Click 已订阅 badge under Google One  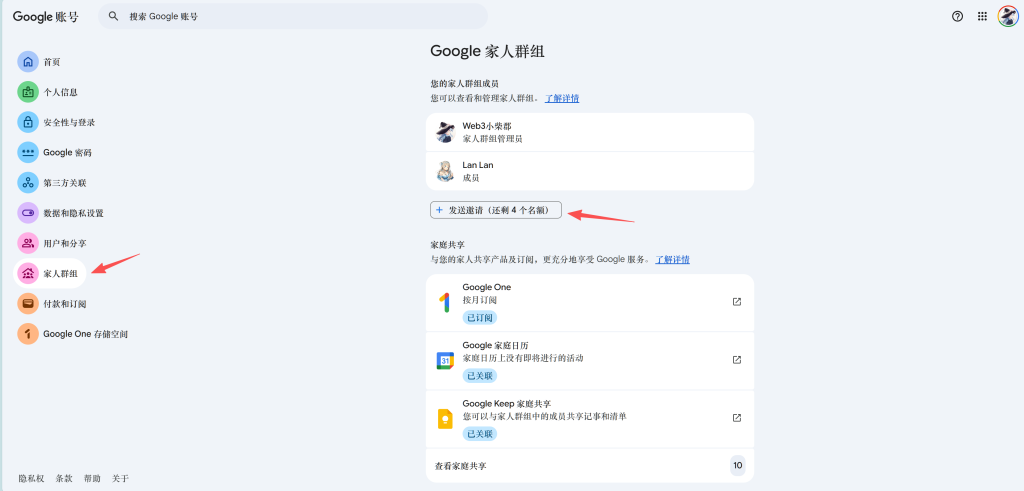click(x=480, y=318)
